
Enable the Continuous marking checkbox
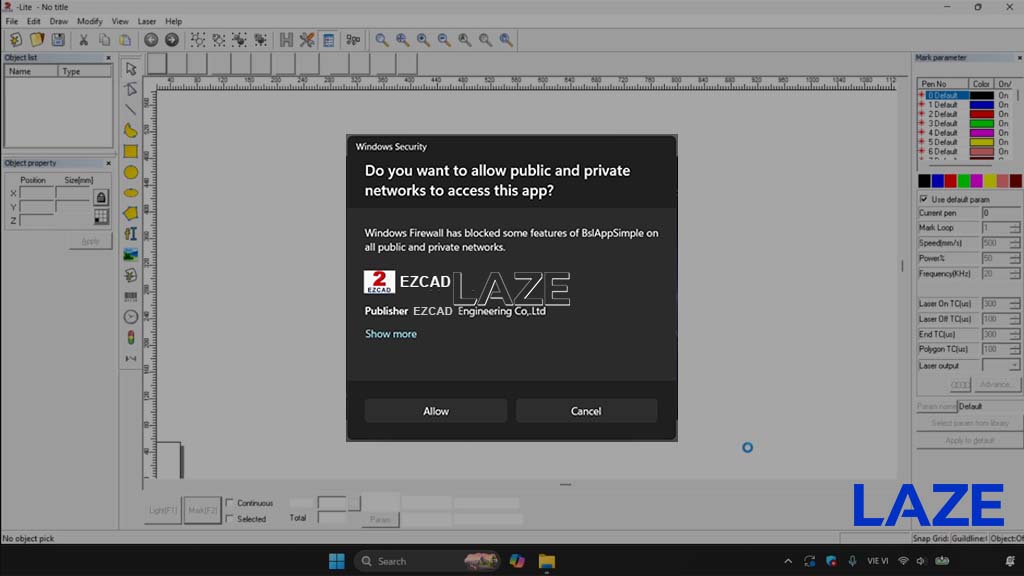coord(229,503)
